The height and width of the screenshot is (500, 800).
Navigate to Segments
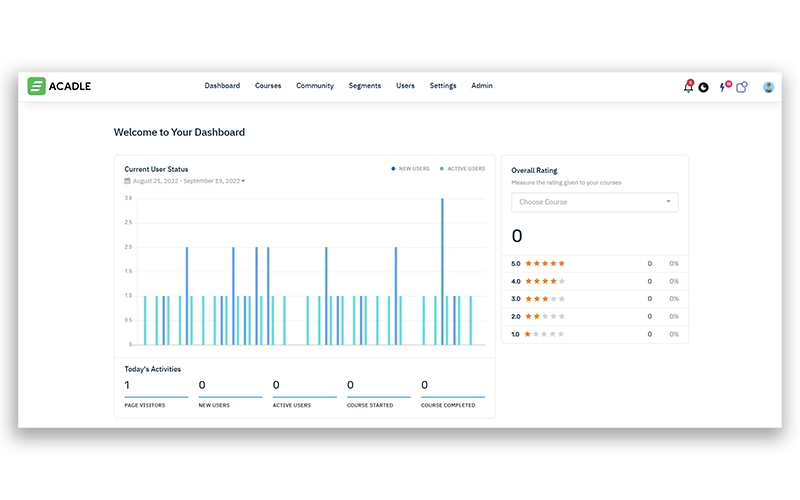click(x=365, y=86)
